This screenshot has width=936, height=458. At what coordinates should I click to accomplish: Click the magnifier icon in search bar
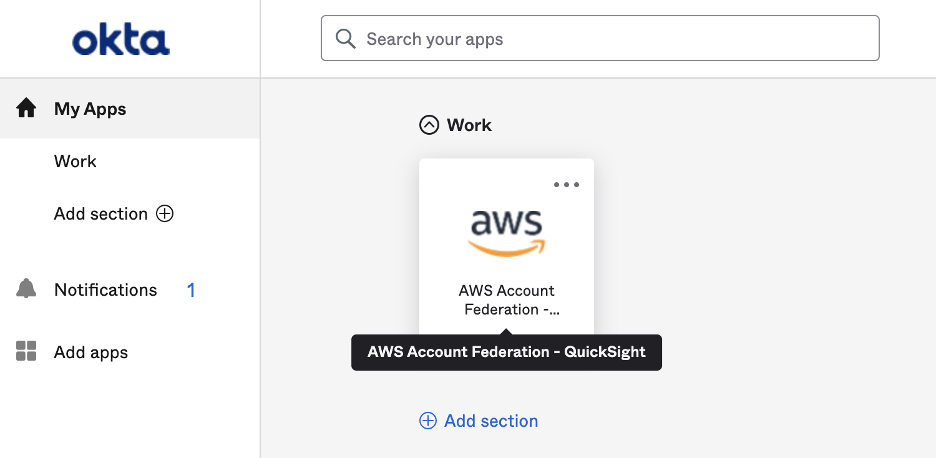pyautogui.click(x=346, y=39)
